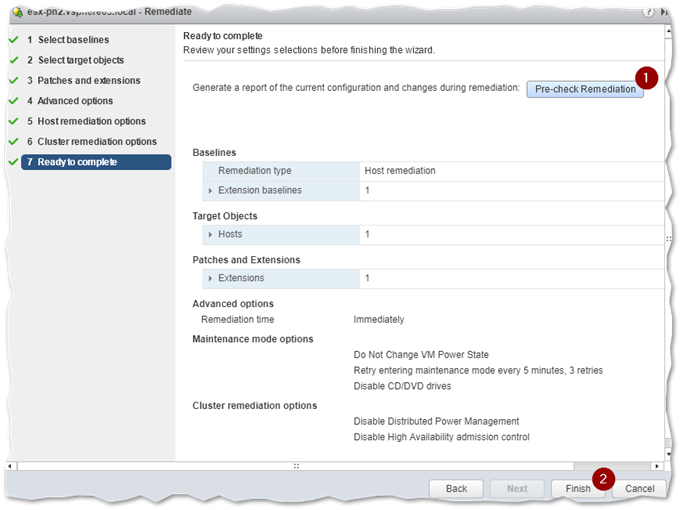680x510 pixels.
Task: Click Do Not Change VM Power State text
Action: coord(421,355)
